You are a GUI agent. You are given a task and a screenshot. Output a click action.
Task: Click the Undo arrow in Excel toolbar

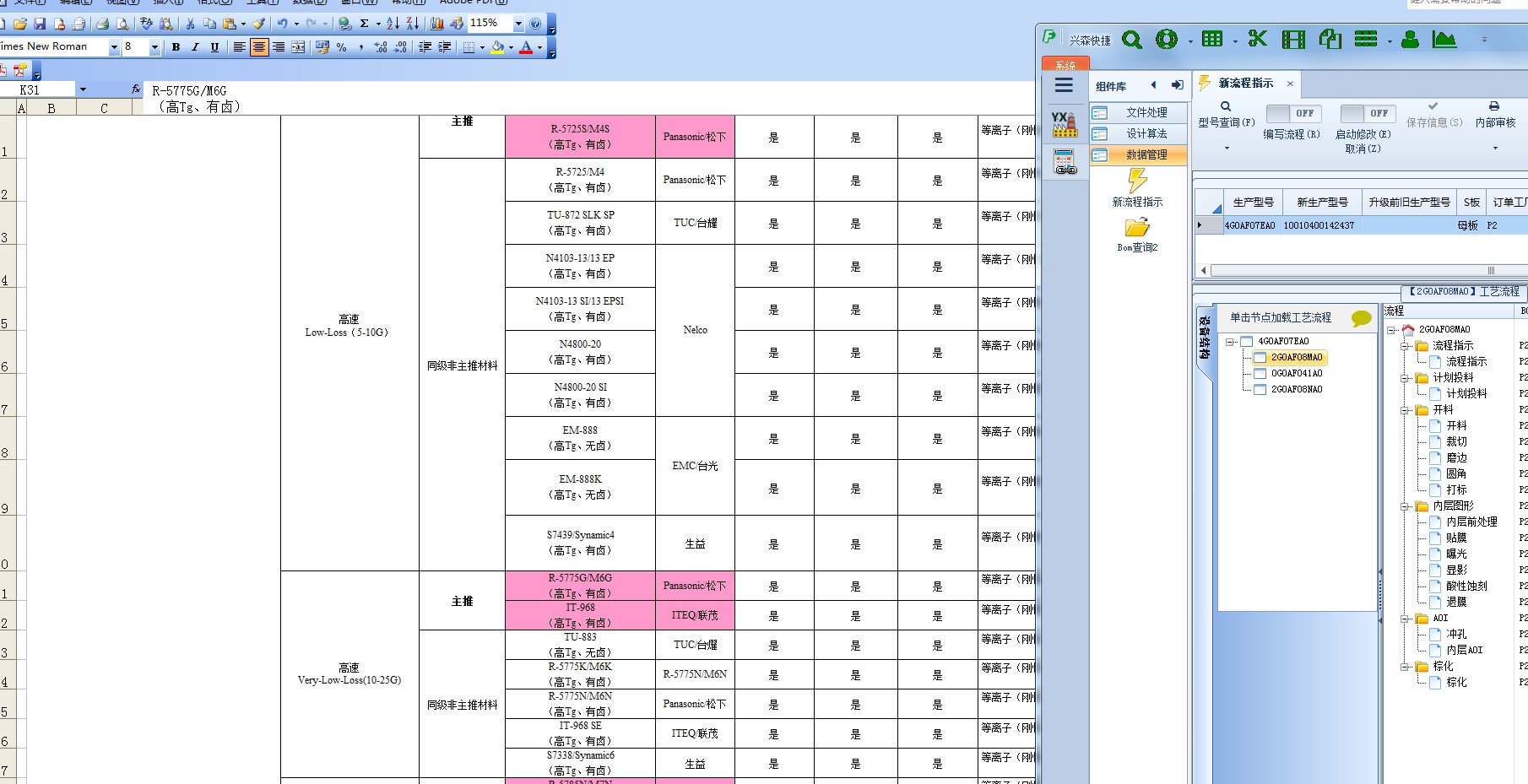[x=283, y=24]
